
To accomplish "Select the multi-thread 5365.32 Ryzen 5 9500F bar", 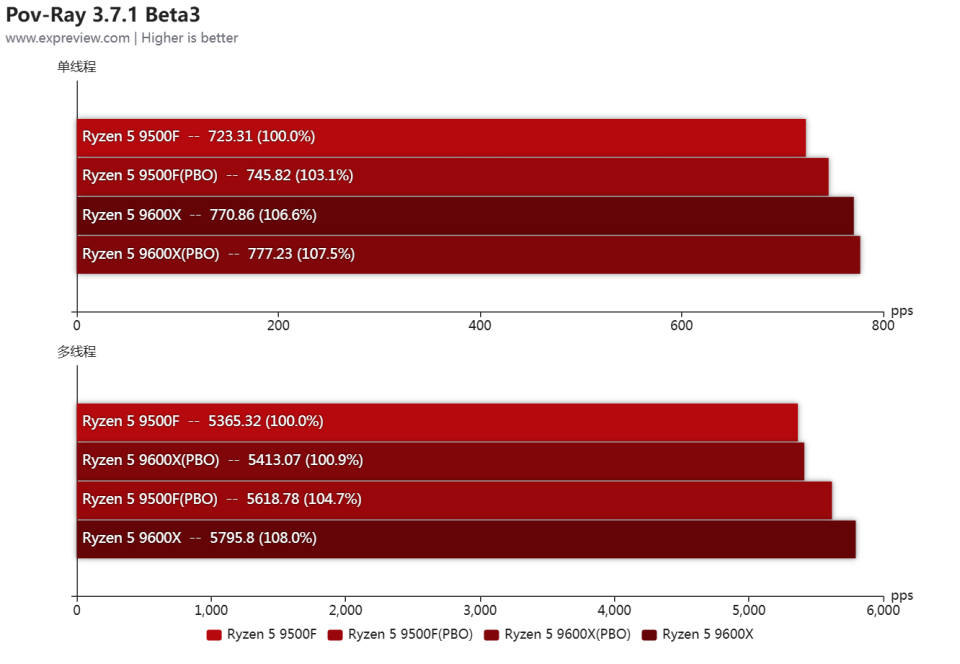I will point(437,422).
